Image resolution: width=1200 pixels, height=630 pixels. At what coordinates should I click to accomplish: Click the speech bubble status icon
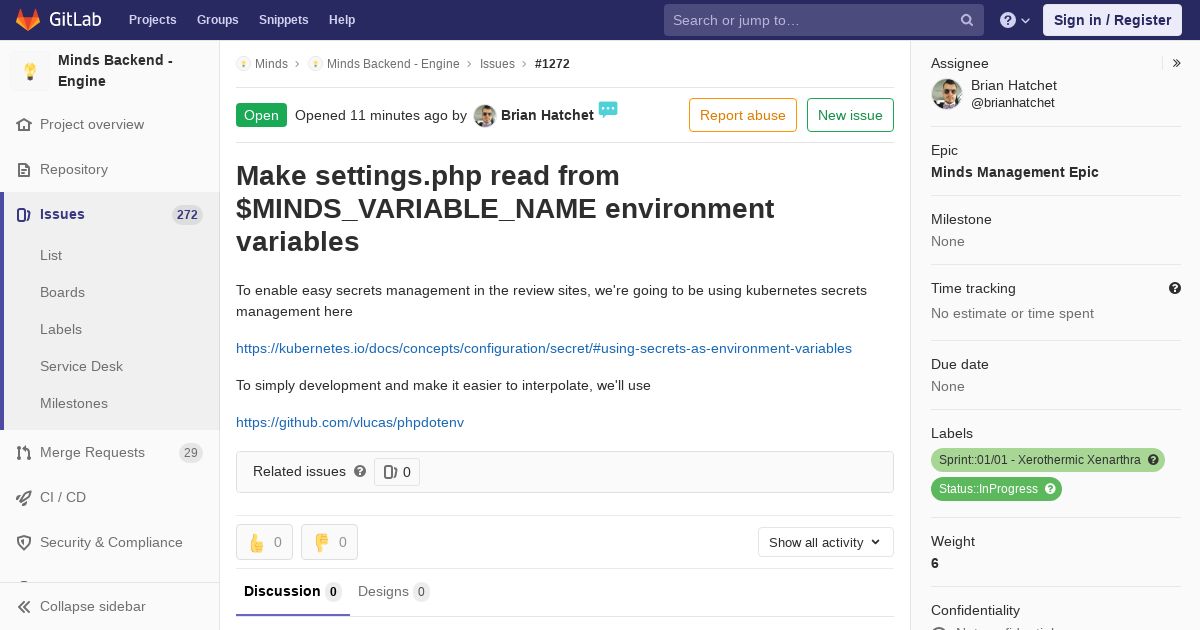click(608, 109)
